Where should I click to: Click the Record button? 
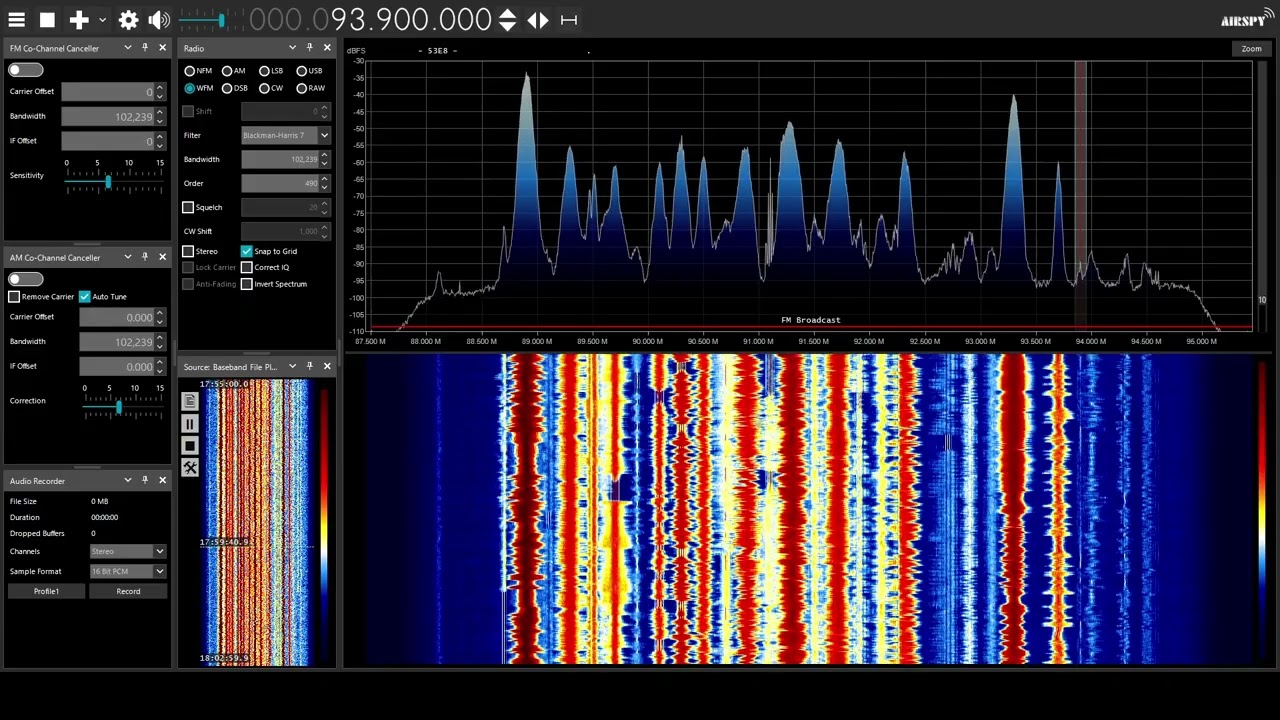tap(128, 591)
